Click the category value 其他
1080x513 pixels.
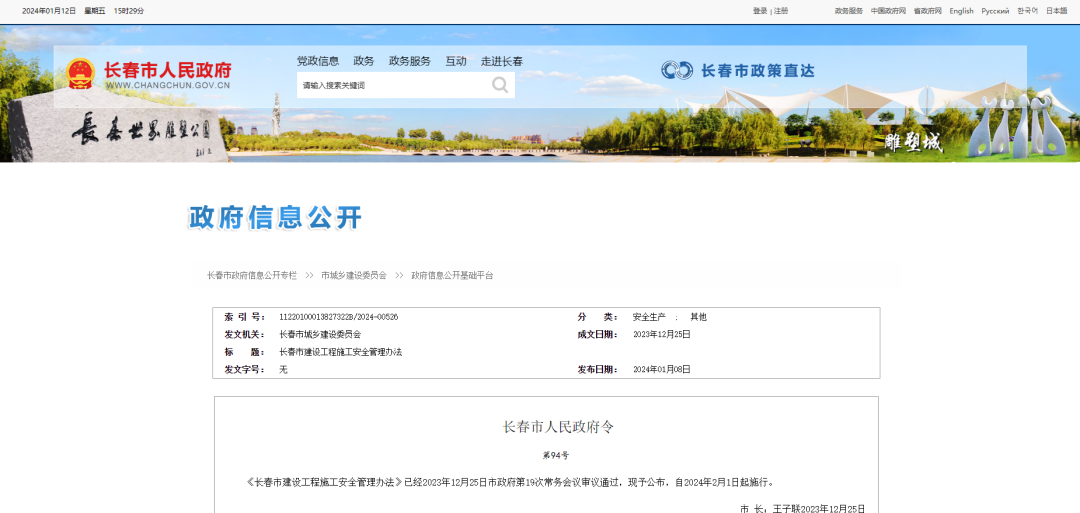point(698,317)
